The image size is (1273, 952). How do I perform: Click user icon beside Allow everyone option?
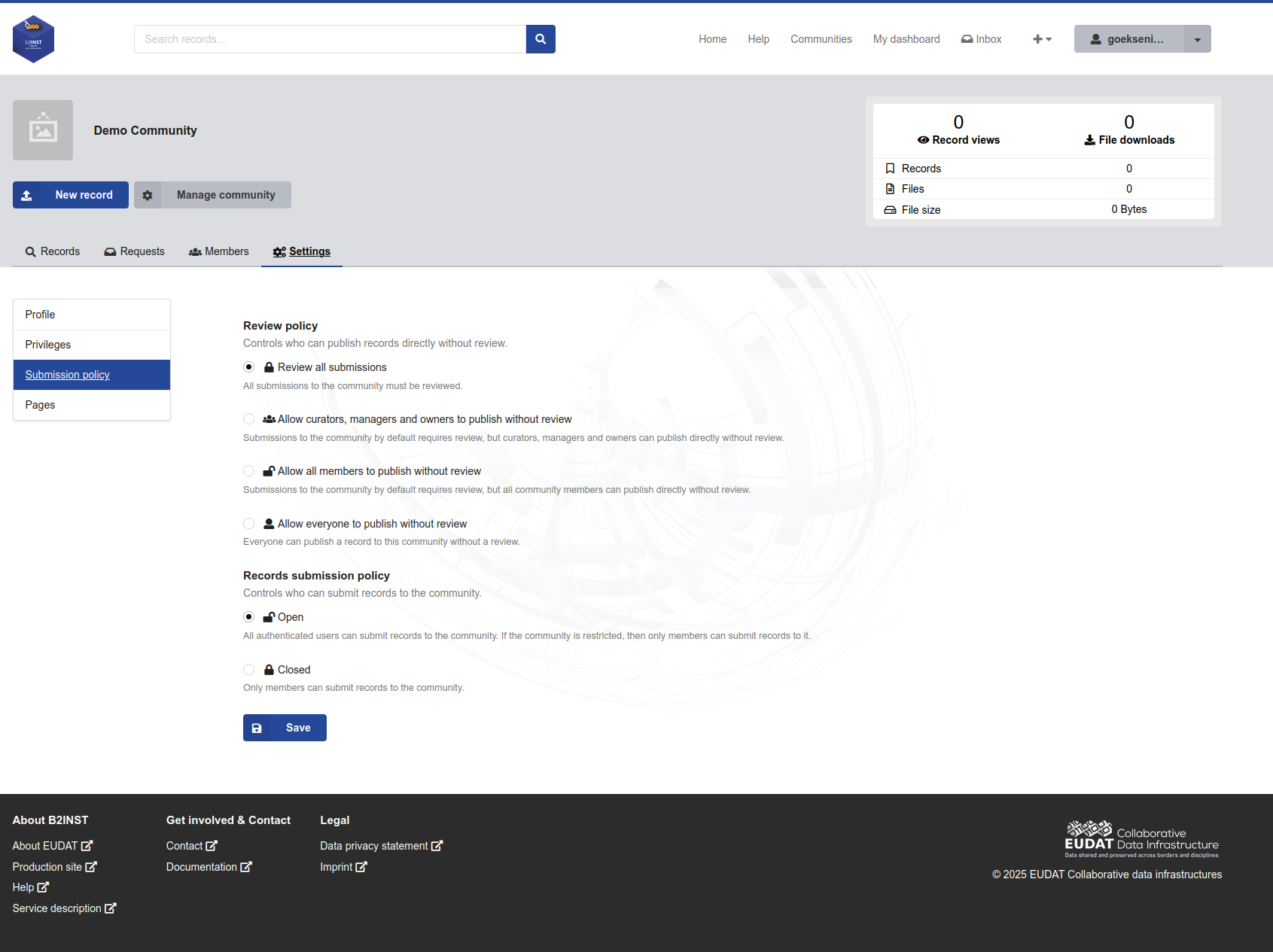pyautogui.click(x=269, y=524)
